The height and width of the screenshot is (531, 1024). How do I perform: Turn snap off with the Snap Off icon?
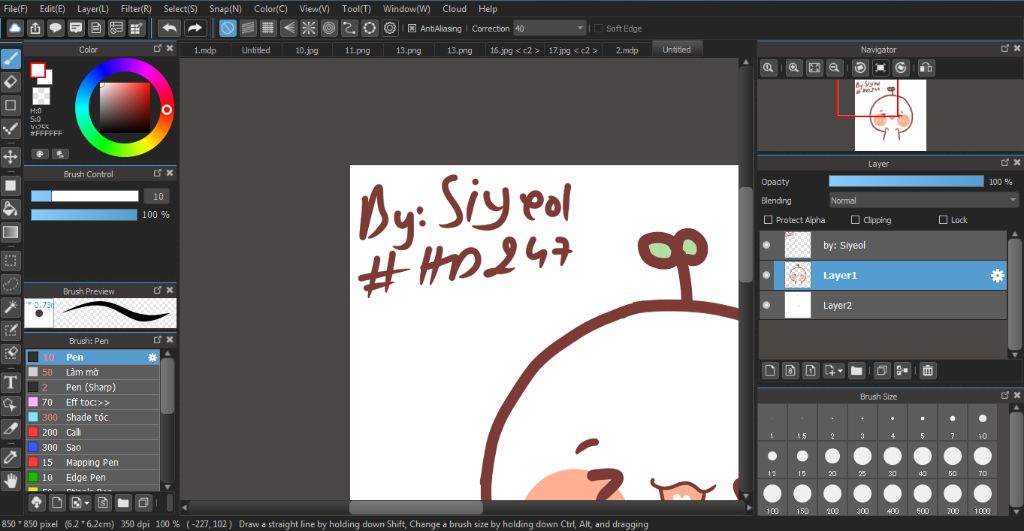pos(227,28)
